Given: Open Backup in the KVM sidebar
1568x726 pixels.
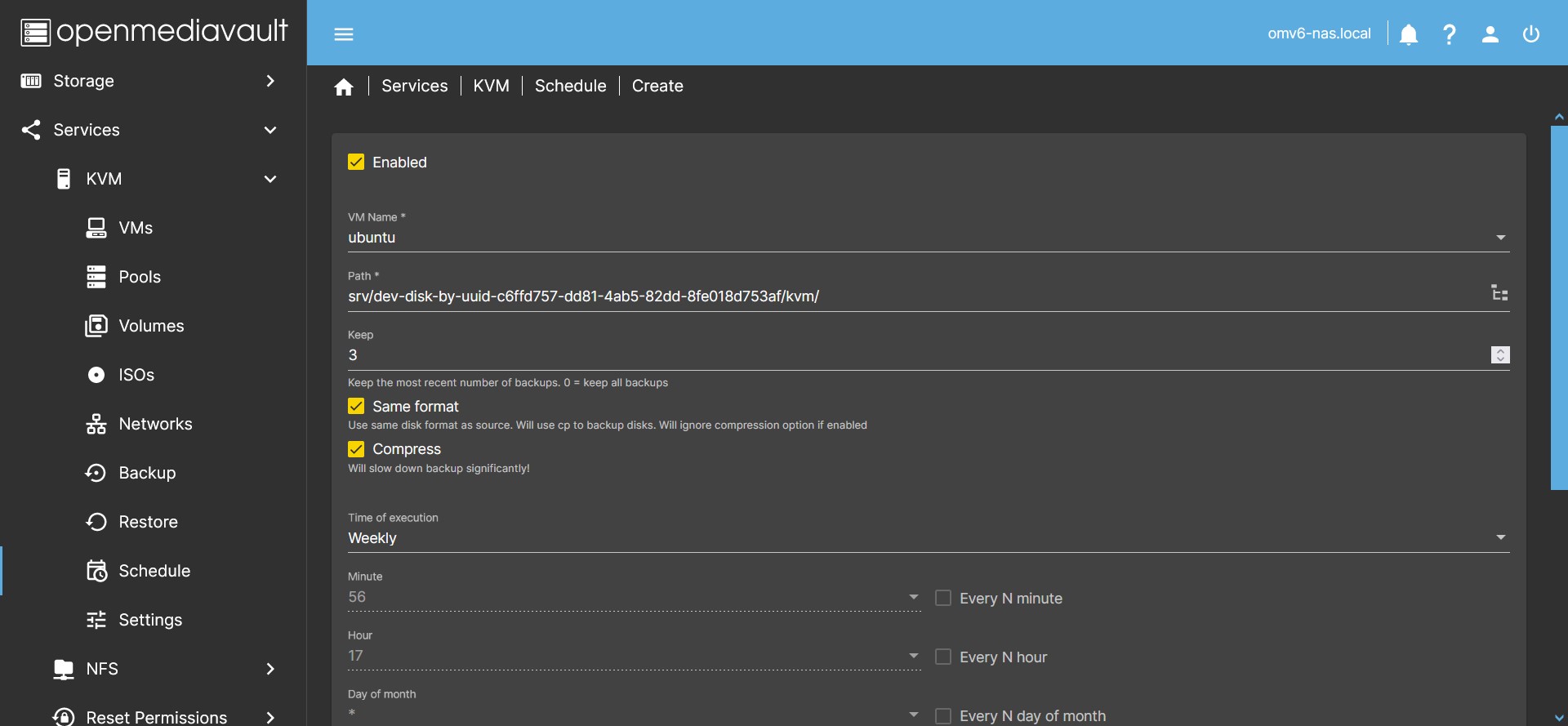Looking at the screenshot, I should pos(147,473).
